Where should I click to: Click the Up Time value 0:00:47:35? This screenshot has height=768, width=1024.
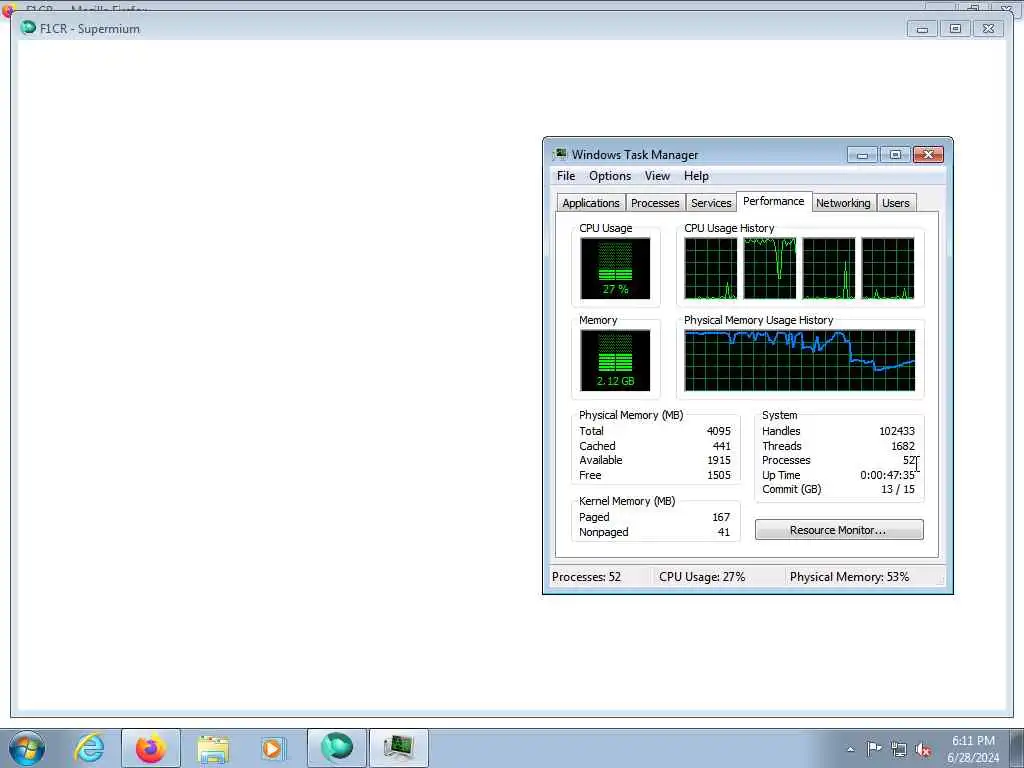(x=887, y=475)
